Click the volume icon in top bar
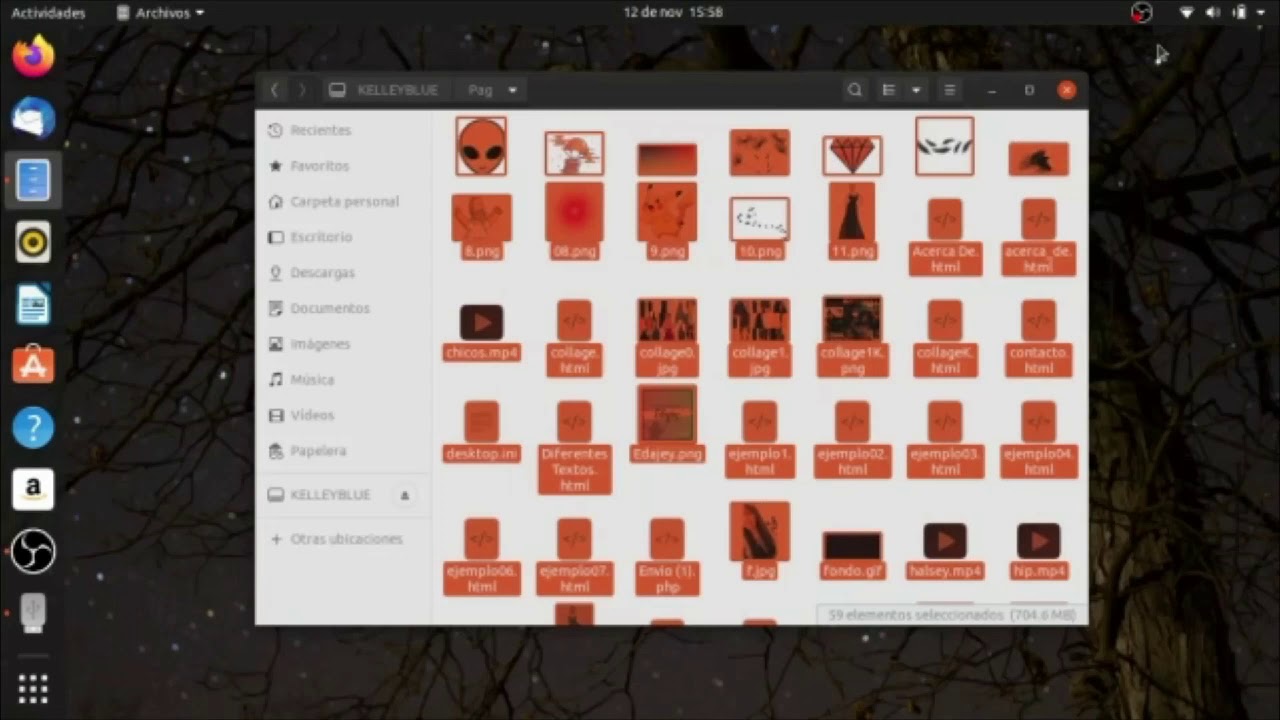The height and width of the screenshot is (720, 1280). [1213, 13]
